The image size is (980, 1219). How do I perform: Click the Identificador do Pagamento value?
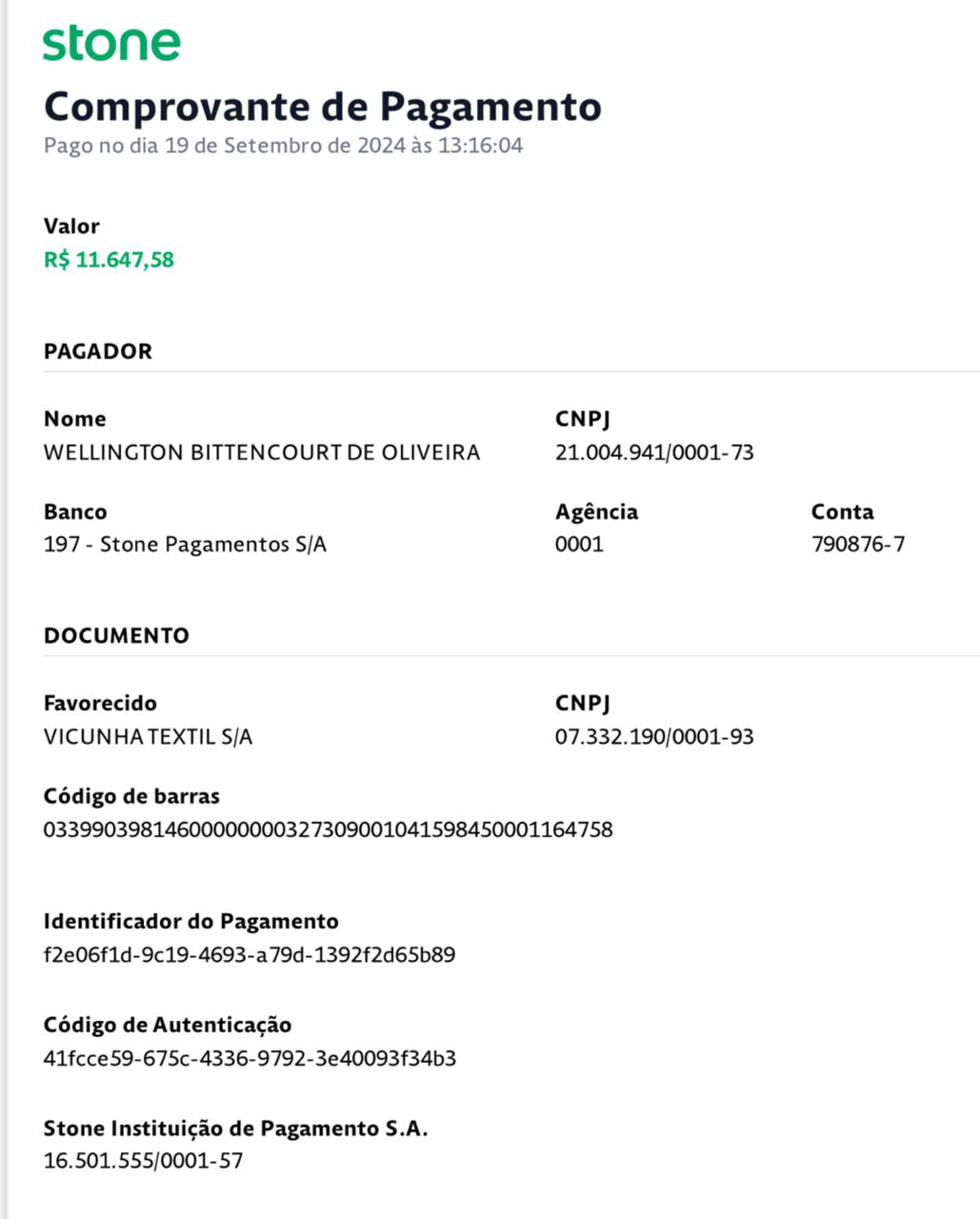click(250, 954)
